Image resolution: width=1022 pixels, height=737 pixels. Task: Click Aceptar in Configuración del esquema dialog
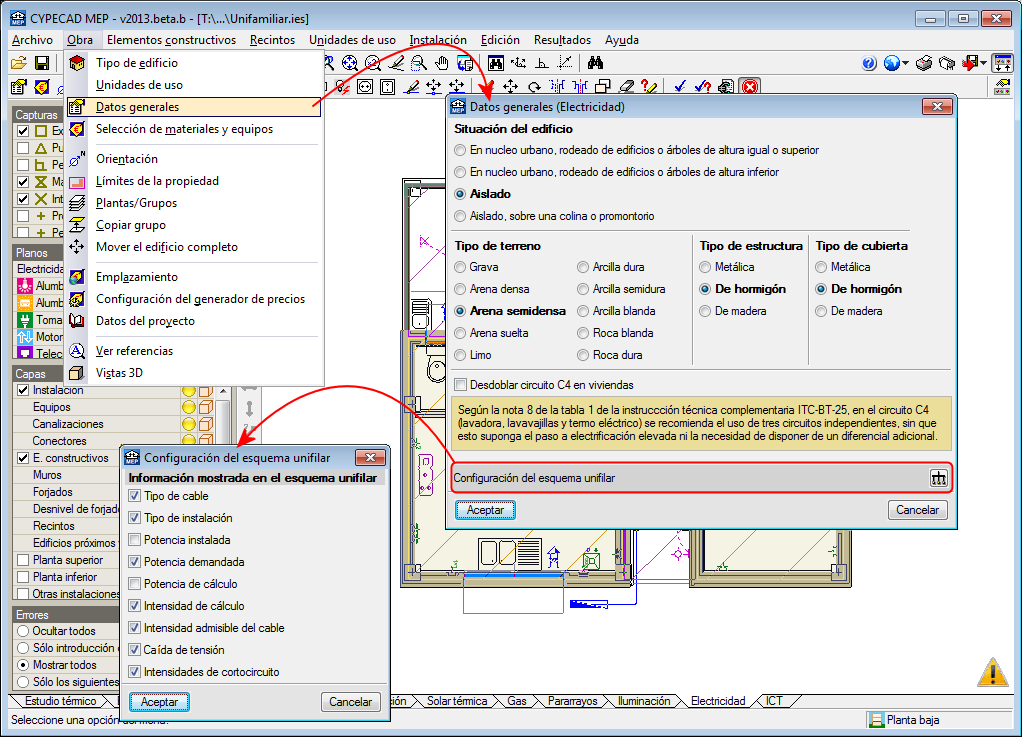tap(159, 702)
